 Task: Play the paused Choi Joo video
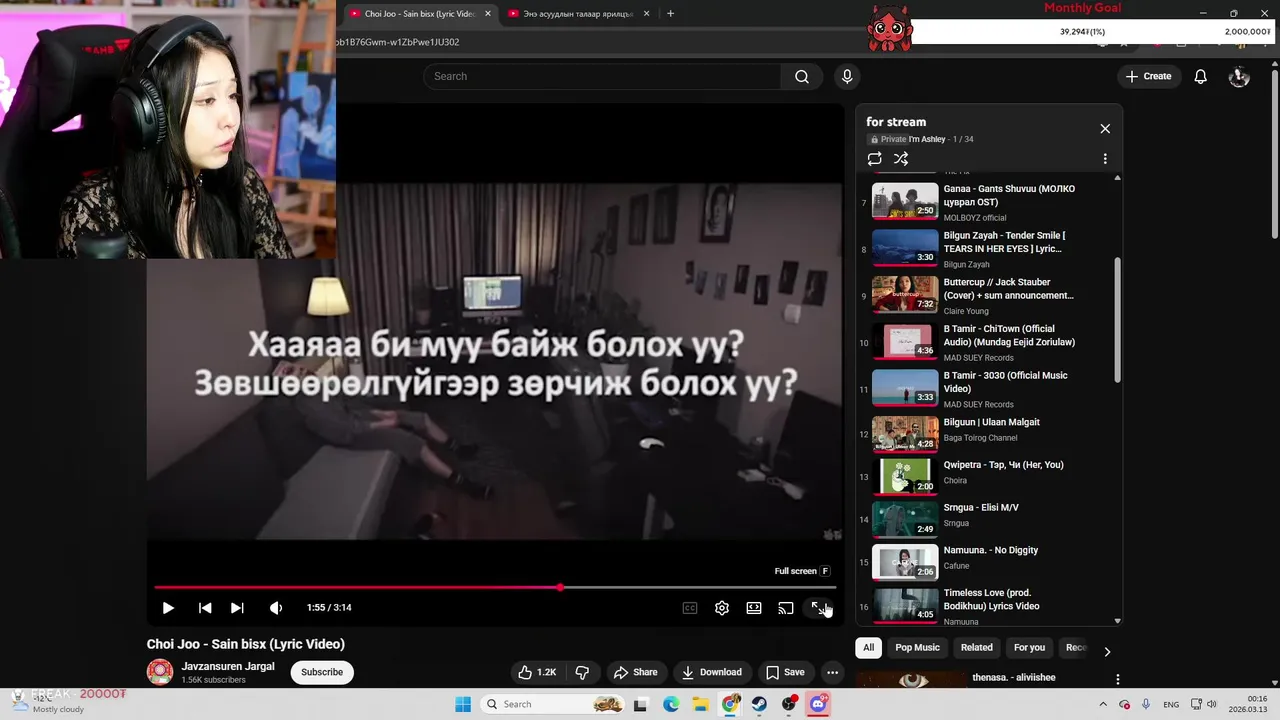pos(168,608)
